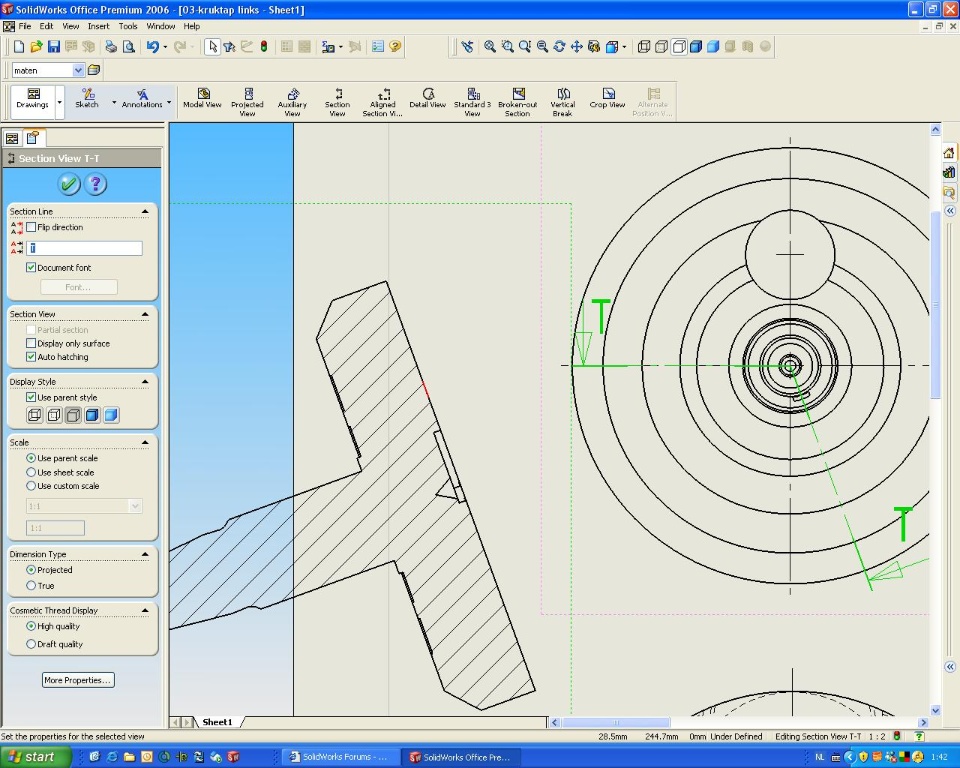This screenshot has width=960, height=768.
Task: Click the More Properties button
Action: click(x=78, y=680)
